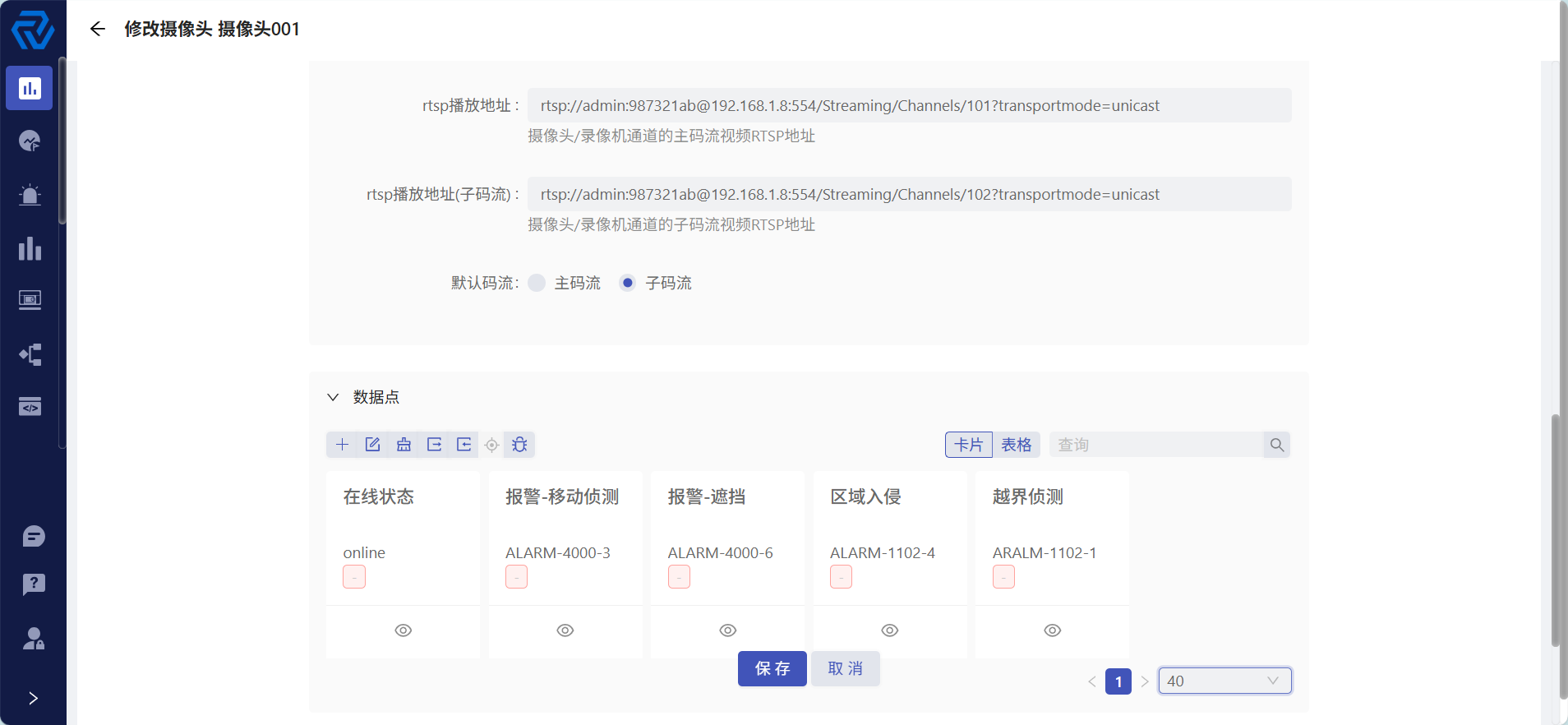Click the crosshair locate toolbar icon
The image size is (1568, 725).
point(491,445)
